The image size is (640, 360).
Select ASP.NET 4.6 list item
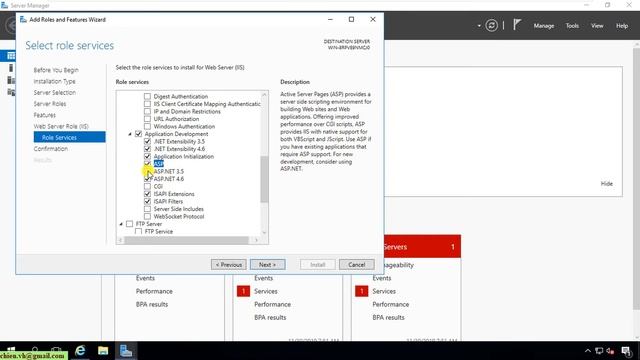coord(169,179)
